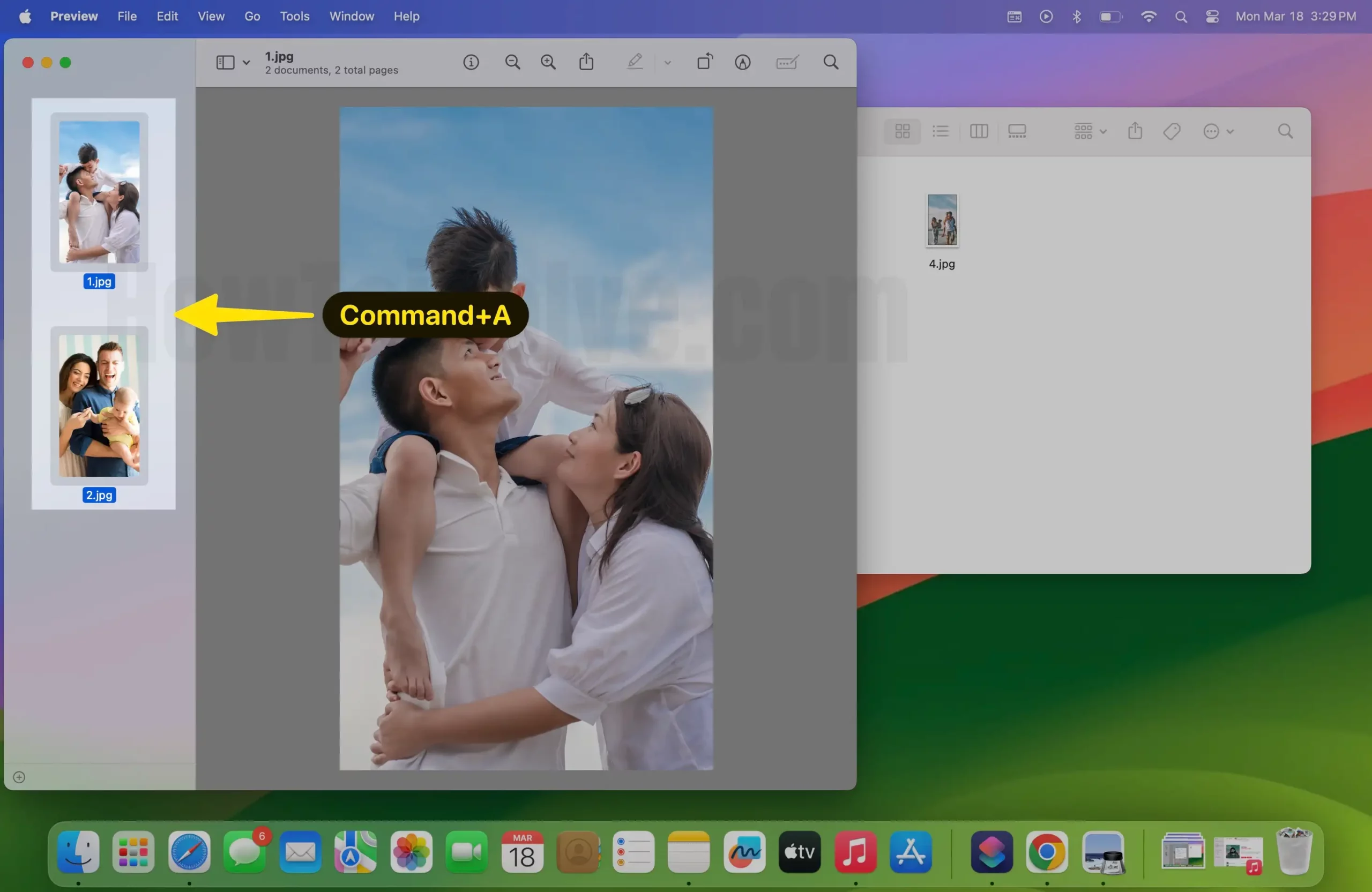Select the 2.jpg thumbnail in sidebar
The height and width of the screenshot is (892, 1372).
[x=99, y=406]
